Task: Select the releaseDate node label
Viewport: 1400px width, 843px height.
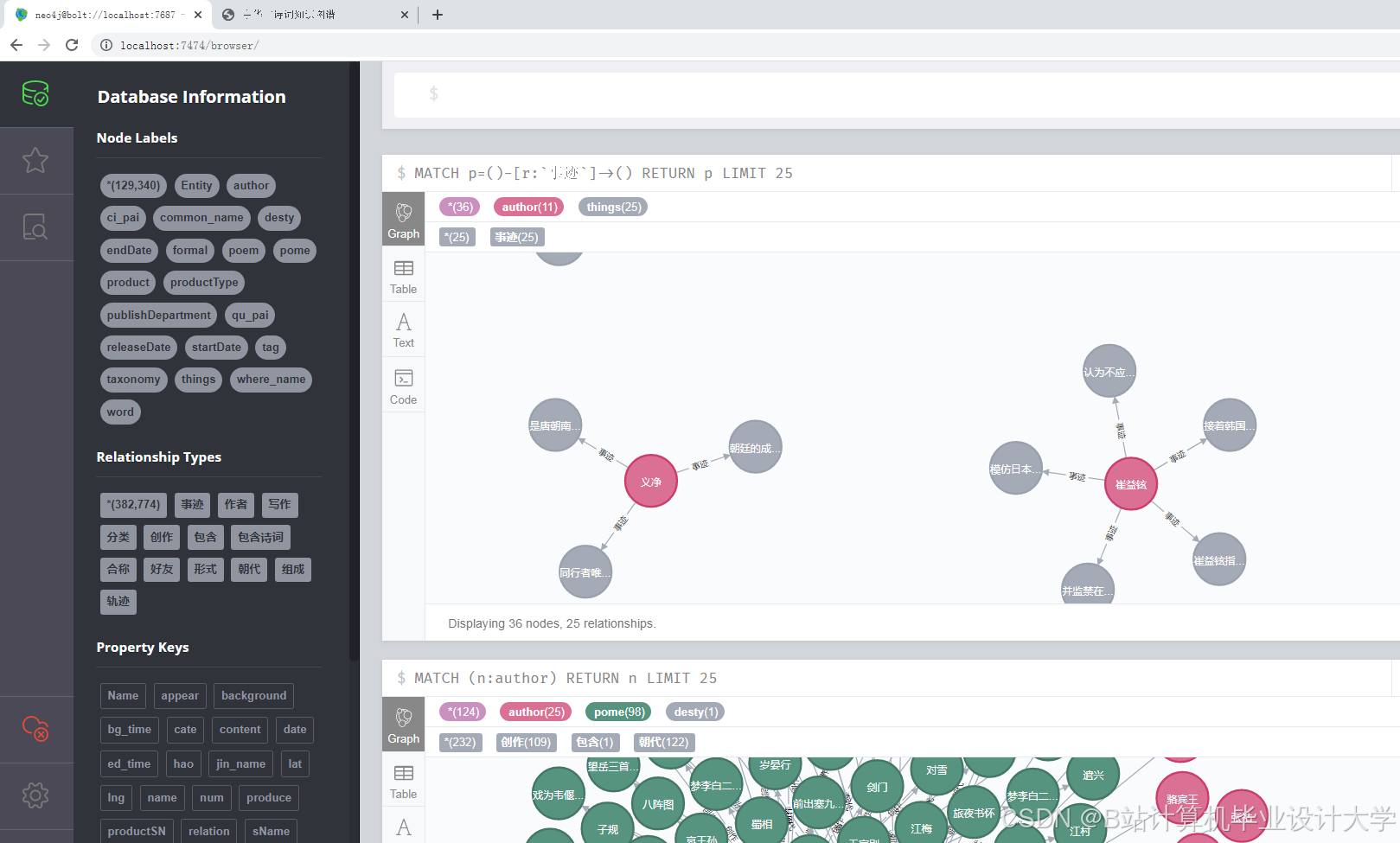Action: click(x=138, y=348)
